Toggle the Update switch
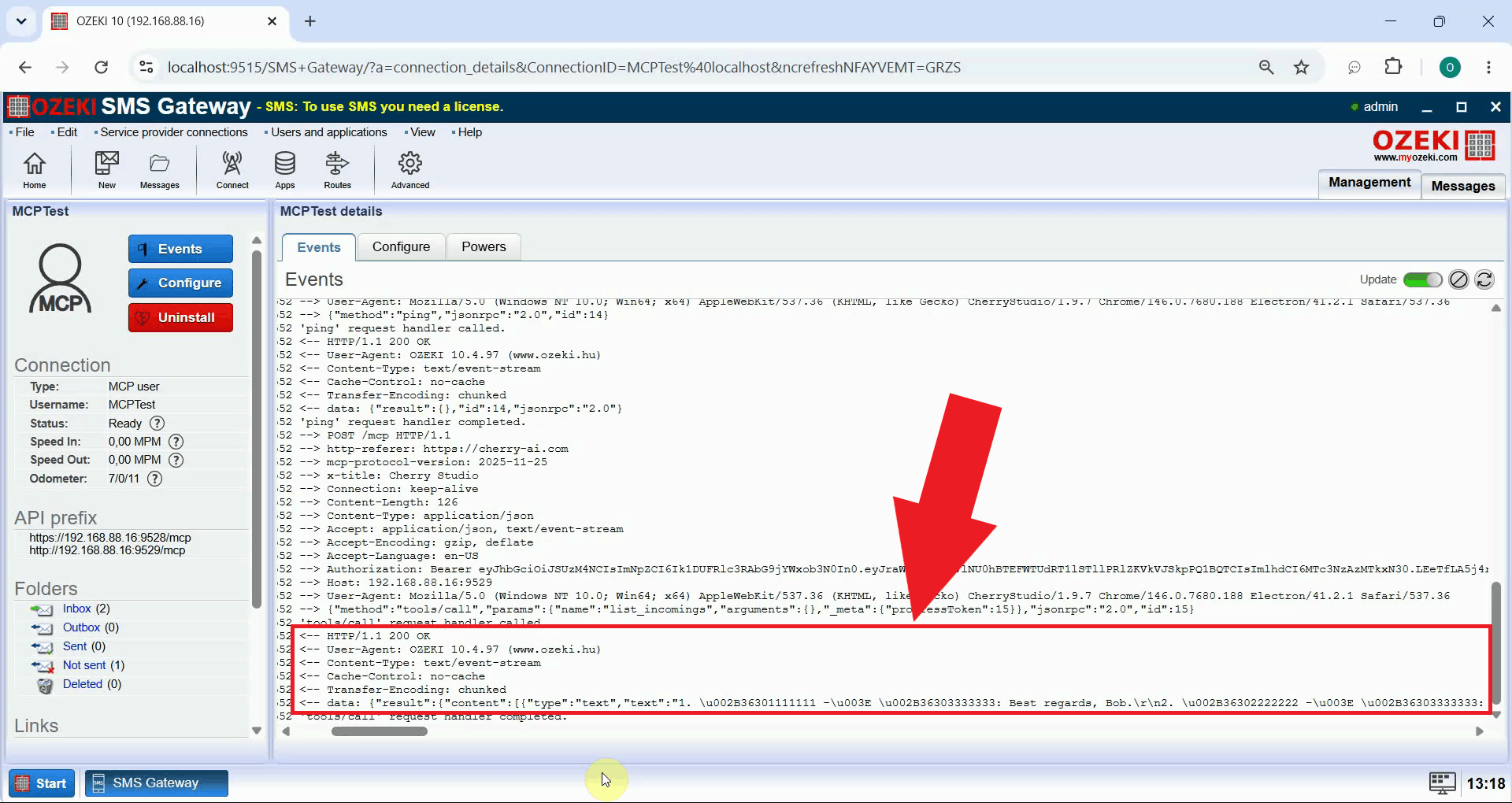Image resolution: width=1512 pixels, height=803 pixels. [1422, 279]
